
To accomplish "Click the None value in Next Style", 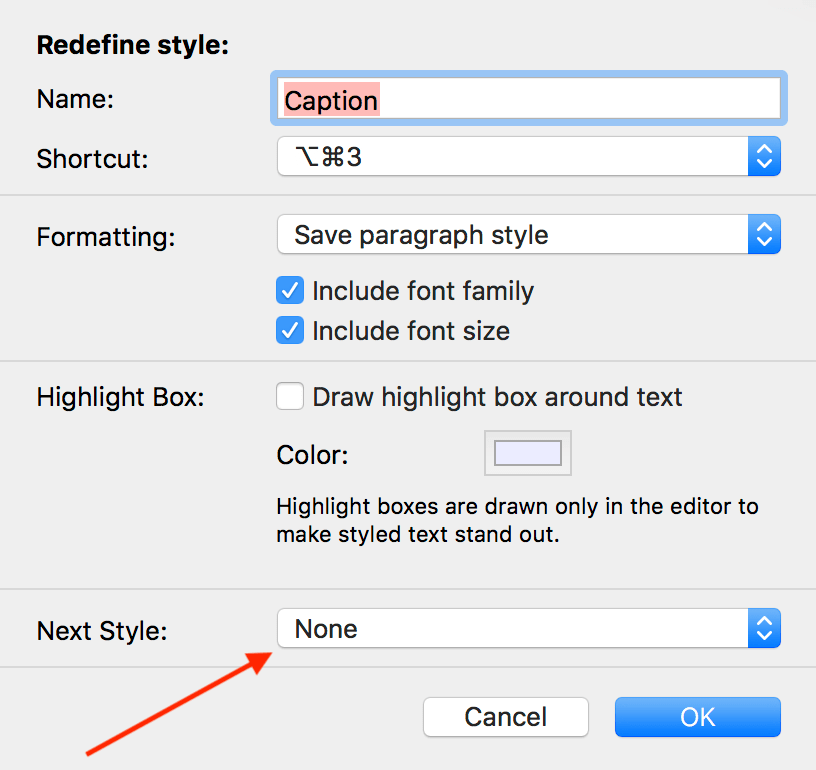I will tap(326, 629).
